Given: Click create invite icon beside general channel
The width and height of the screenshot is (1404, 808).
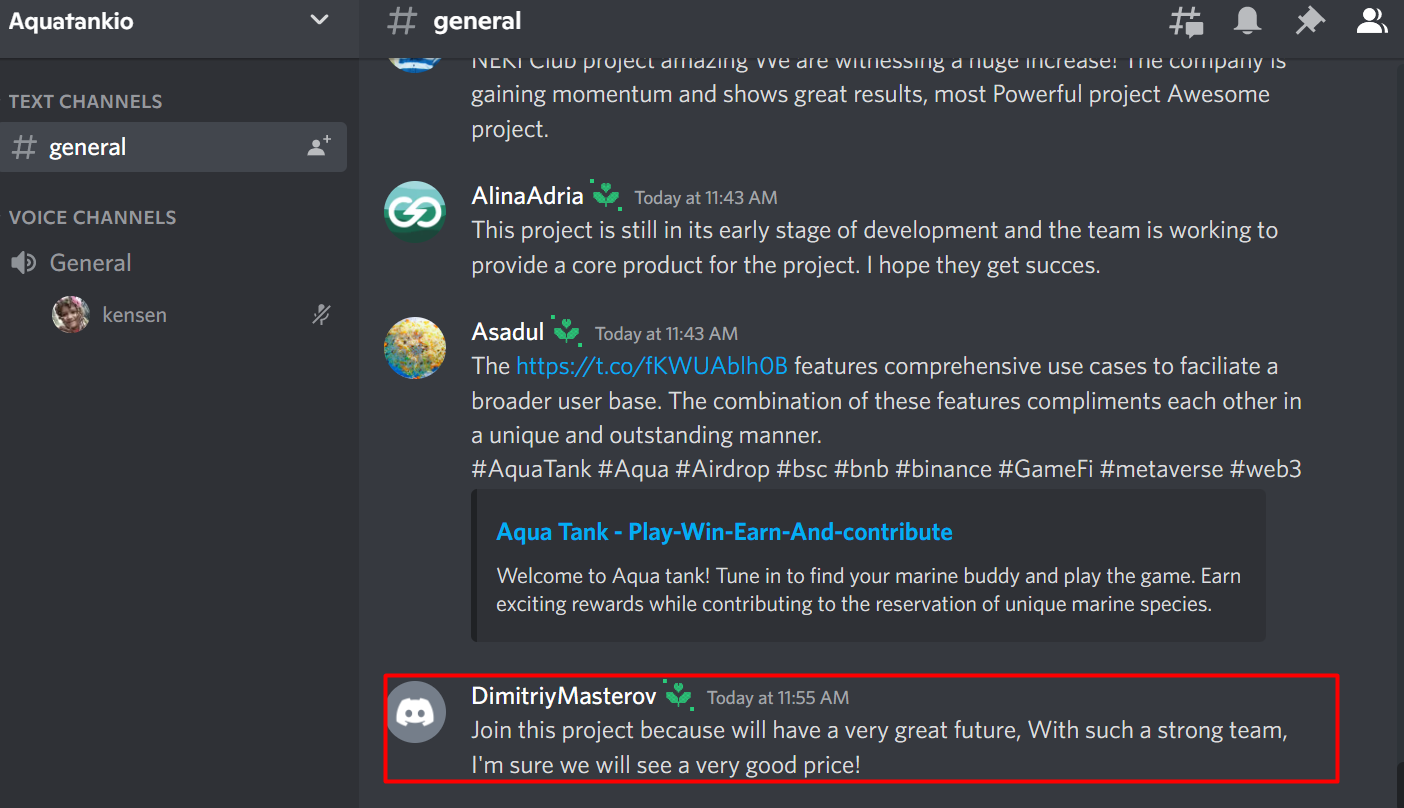Looking at the screenshot, I should click(x=319, y=147).
